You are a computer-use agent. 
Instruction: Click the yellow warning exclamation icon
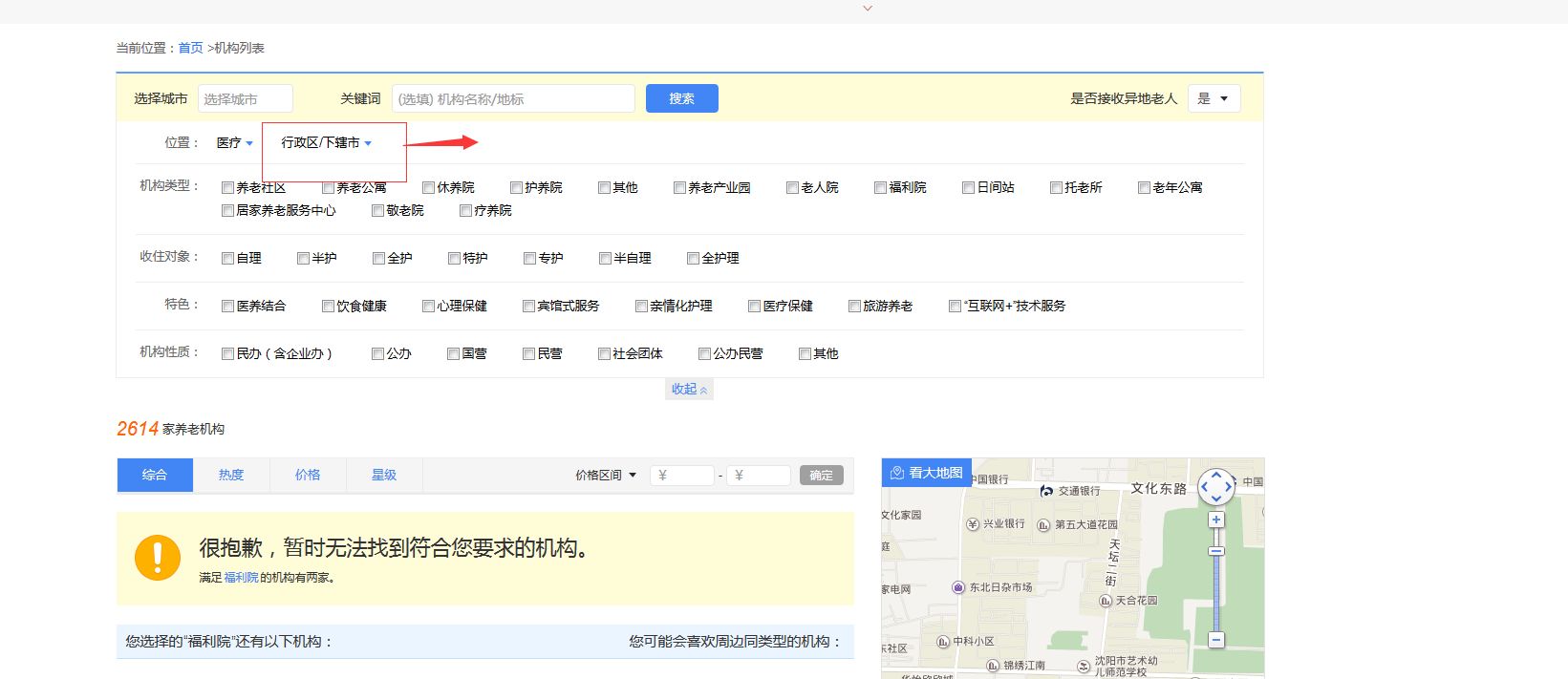(x=158, y=557)
